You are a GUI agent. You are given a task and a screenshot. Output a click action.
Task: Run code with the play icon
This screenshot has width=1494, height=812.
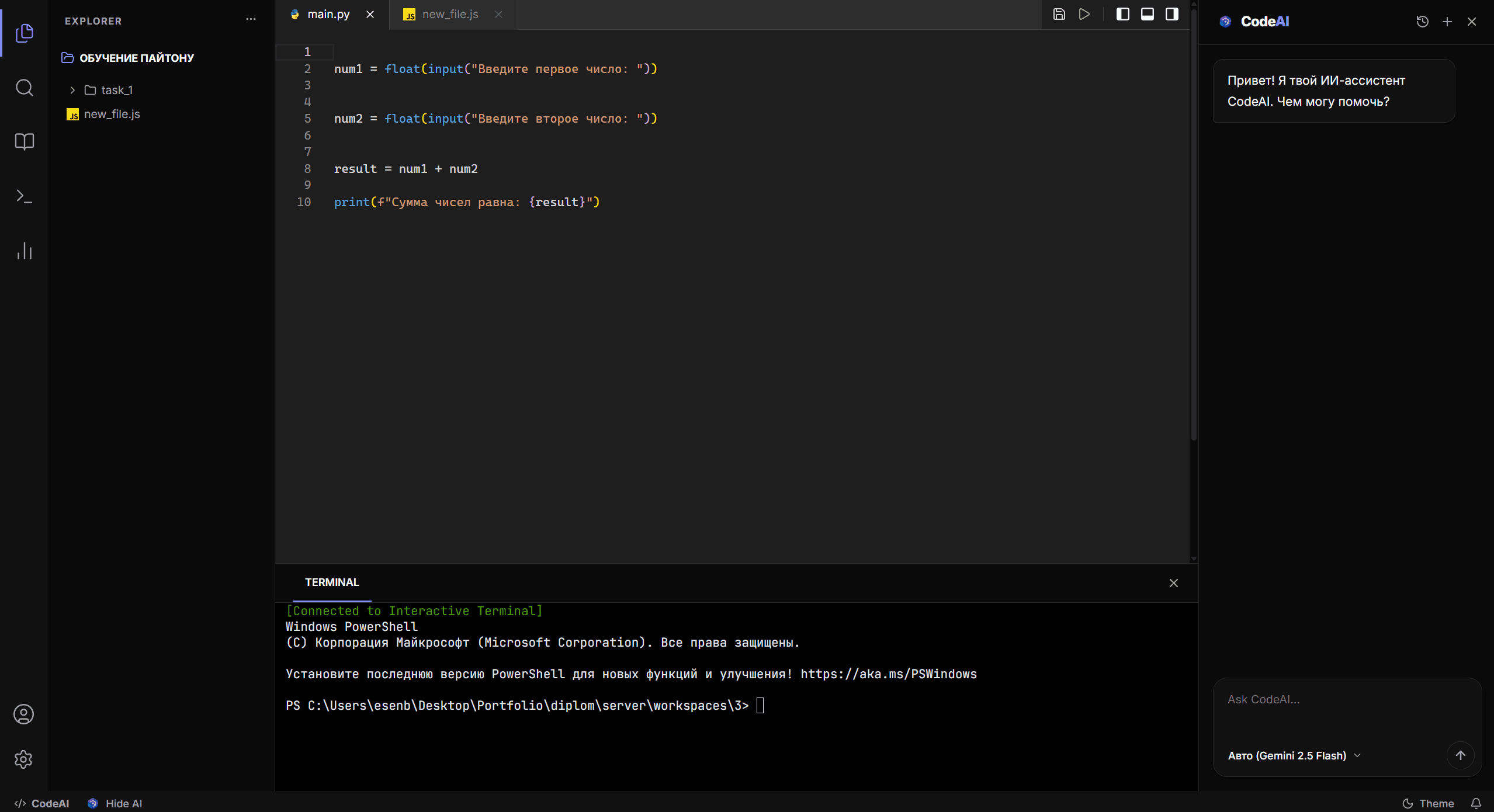click(1084, 14)
